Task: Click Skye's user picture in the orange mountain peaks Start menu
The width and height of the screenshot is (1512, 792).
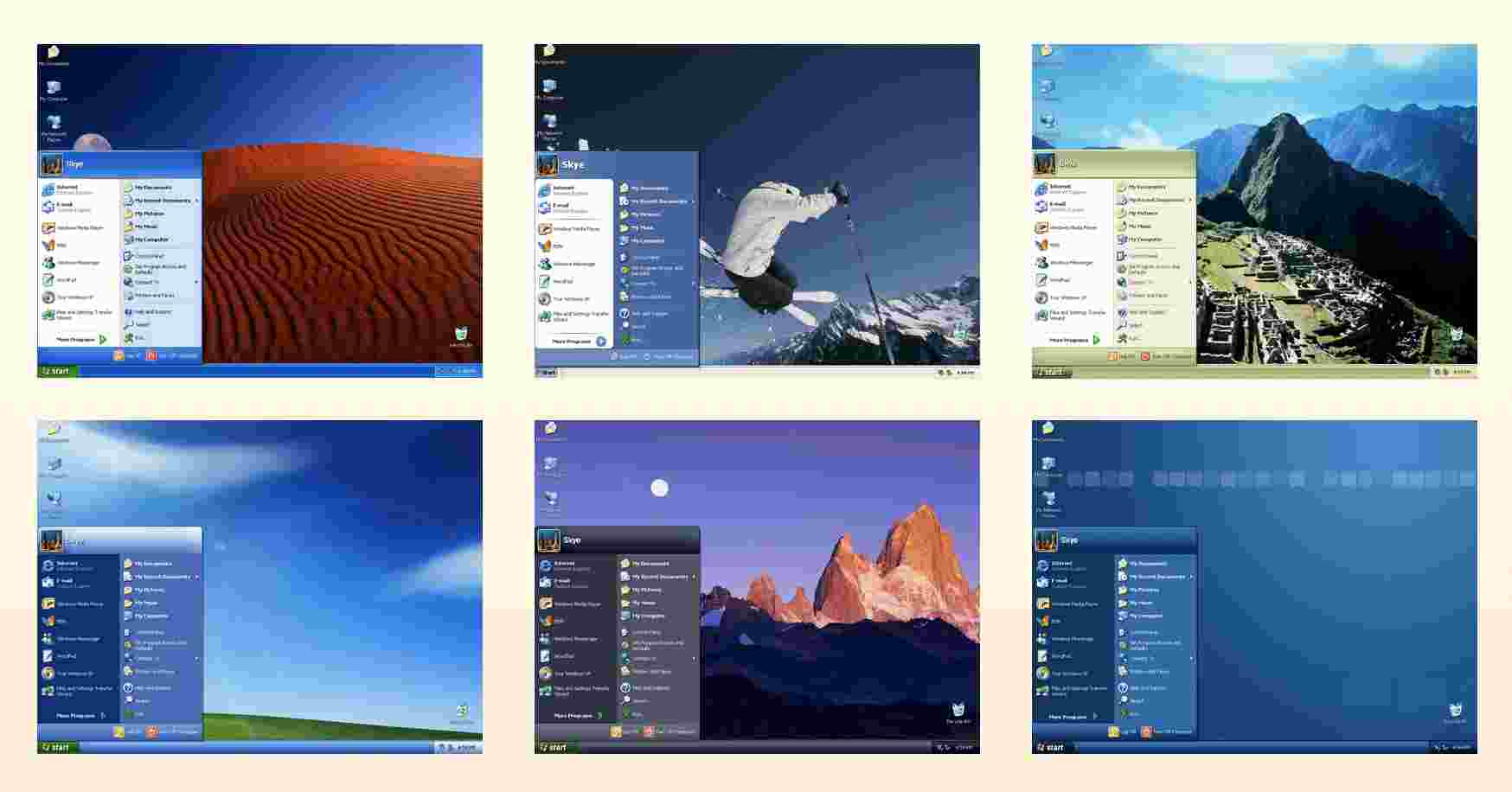Action: (x=548, y=540)
